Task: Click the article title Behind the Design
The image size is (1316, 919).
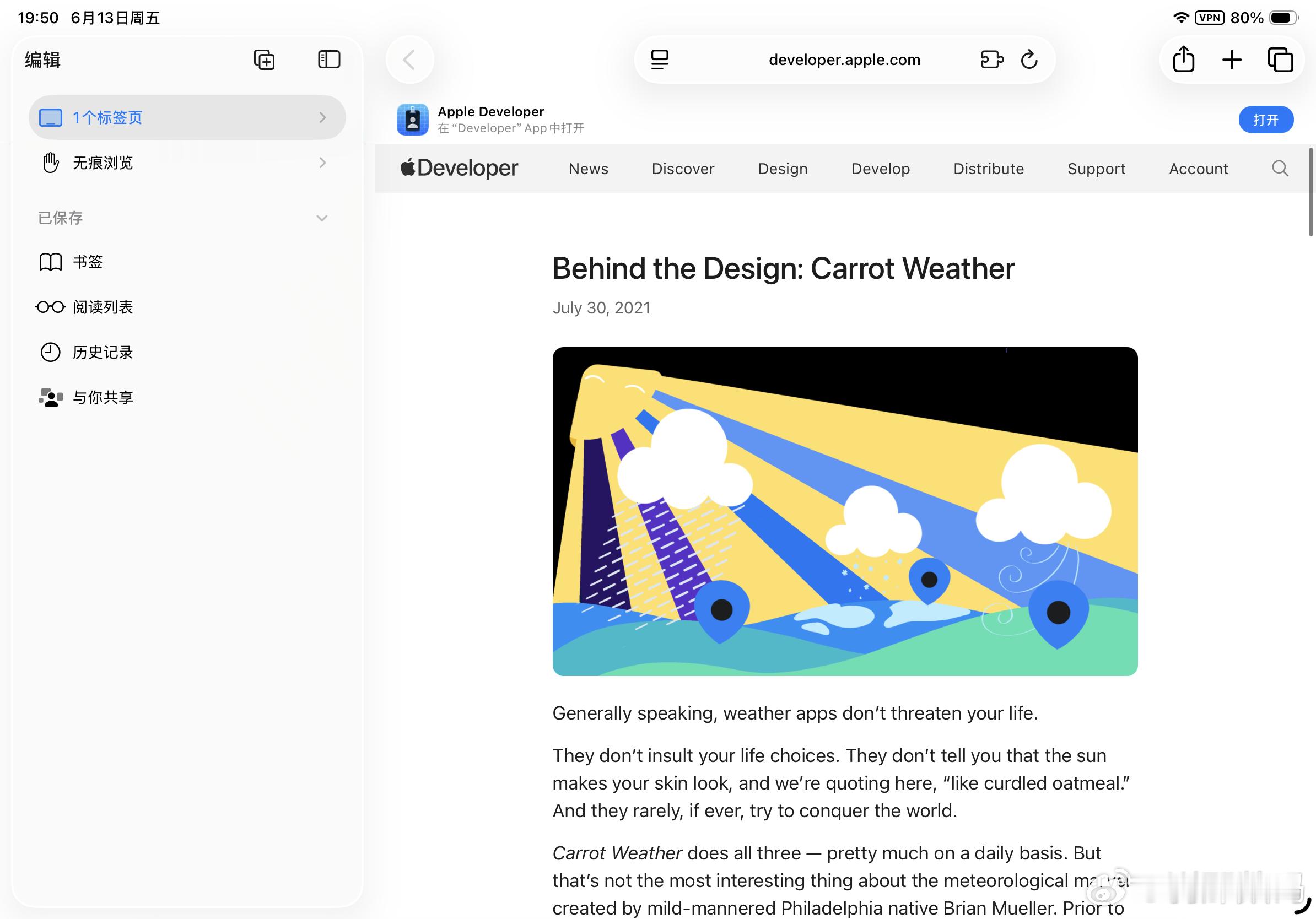Action: coord(783,268)
